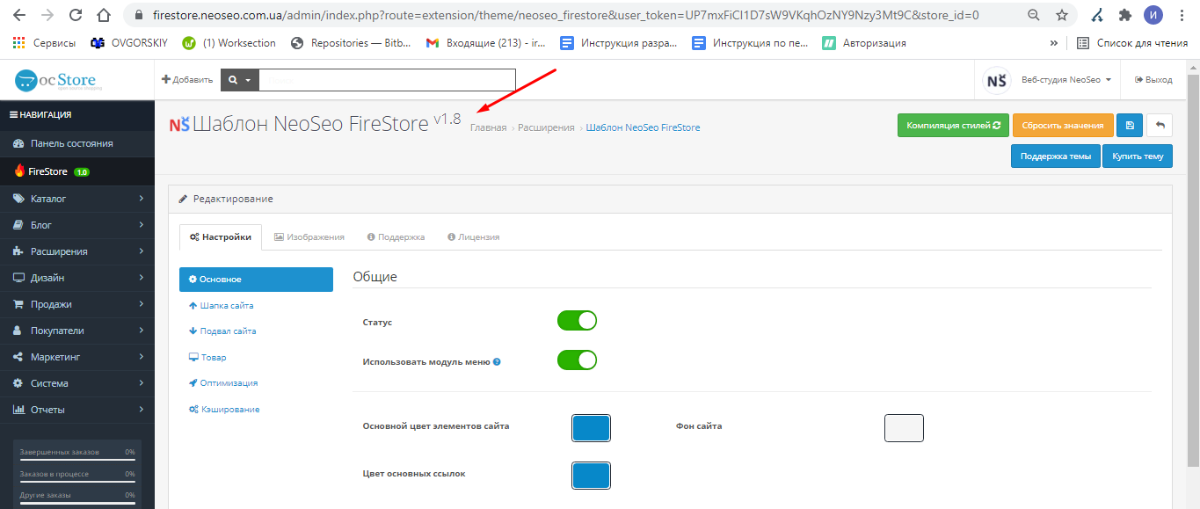
Task: Show more bookmarks with double chevron
Action: [x=1054, y=43]
